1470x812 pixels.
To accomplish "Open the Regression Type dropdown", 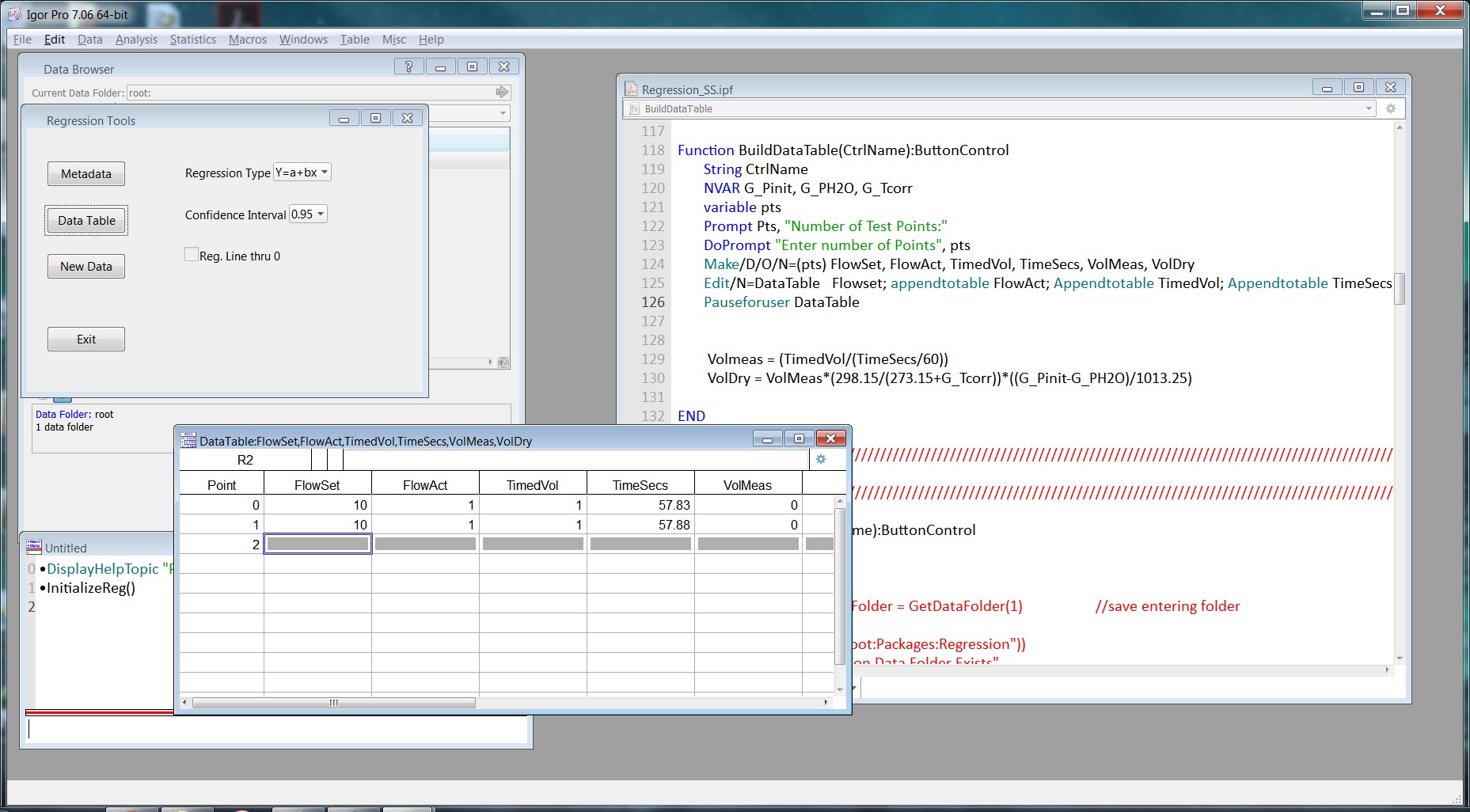I will [302, 173].
